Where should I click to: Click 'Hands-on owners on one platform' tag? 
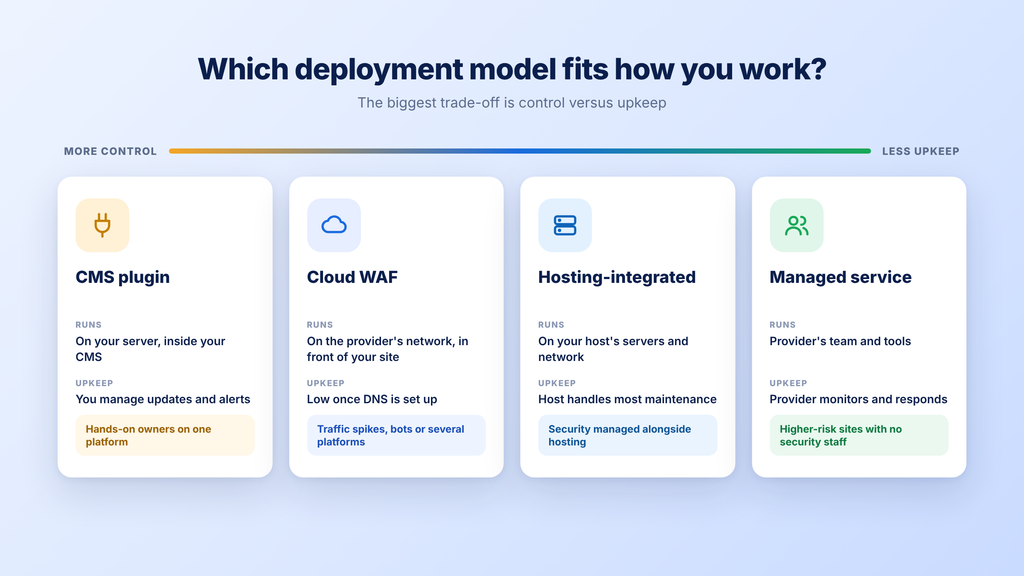[165, 435]
